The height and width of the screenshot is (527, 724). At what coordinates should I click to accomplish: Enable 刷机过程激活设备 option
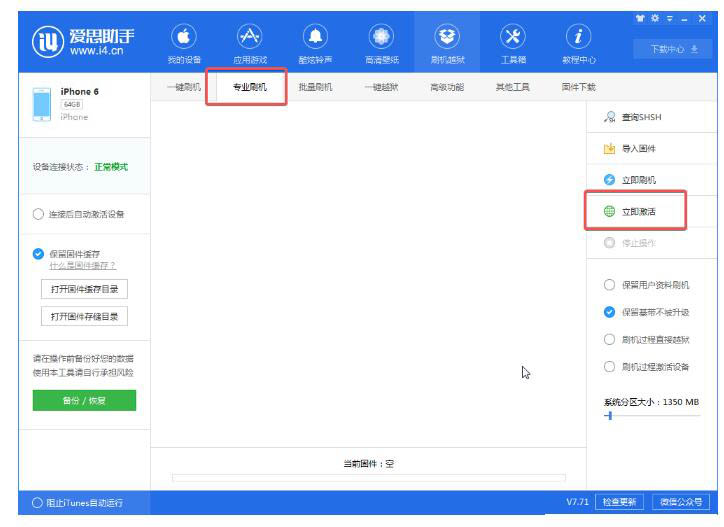[x=609, y=367]
